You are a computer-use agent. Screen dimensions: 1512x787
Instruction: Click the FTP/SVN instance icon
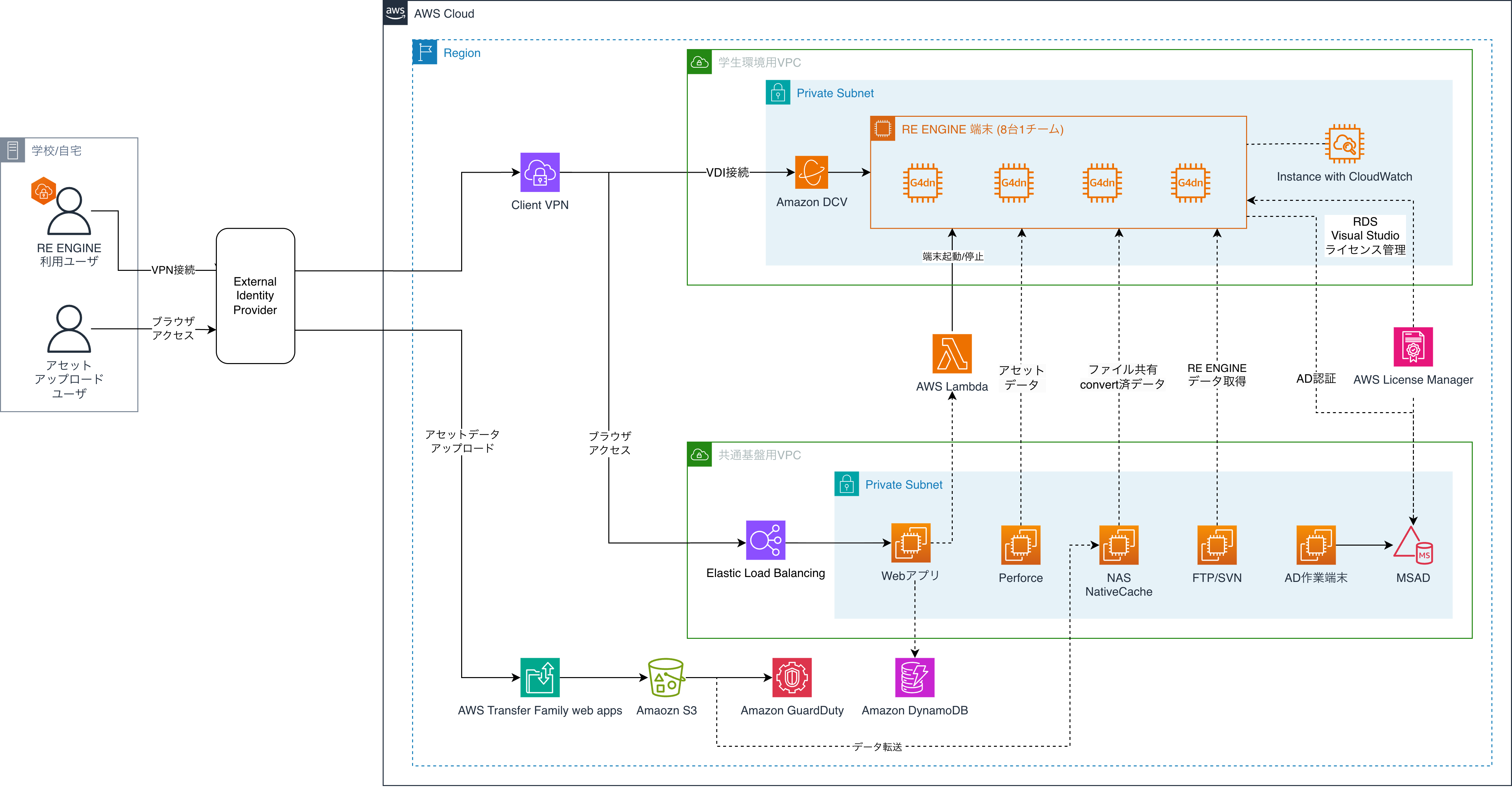click(1216, 545)
